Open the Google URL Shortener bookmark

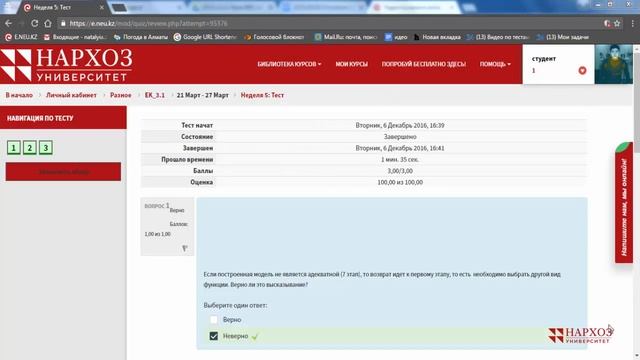(205, 37)
